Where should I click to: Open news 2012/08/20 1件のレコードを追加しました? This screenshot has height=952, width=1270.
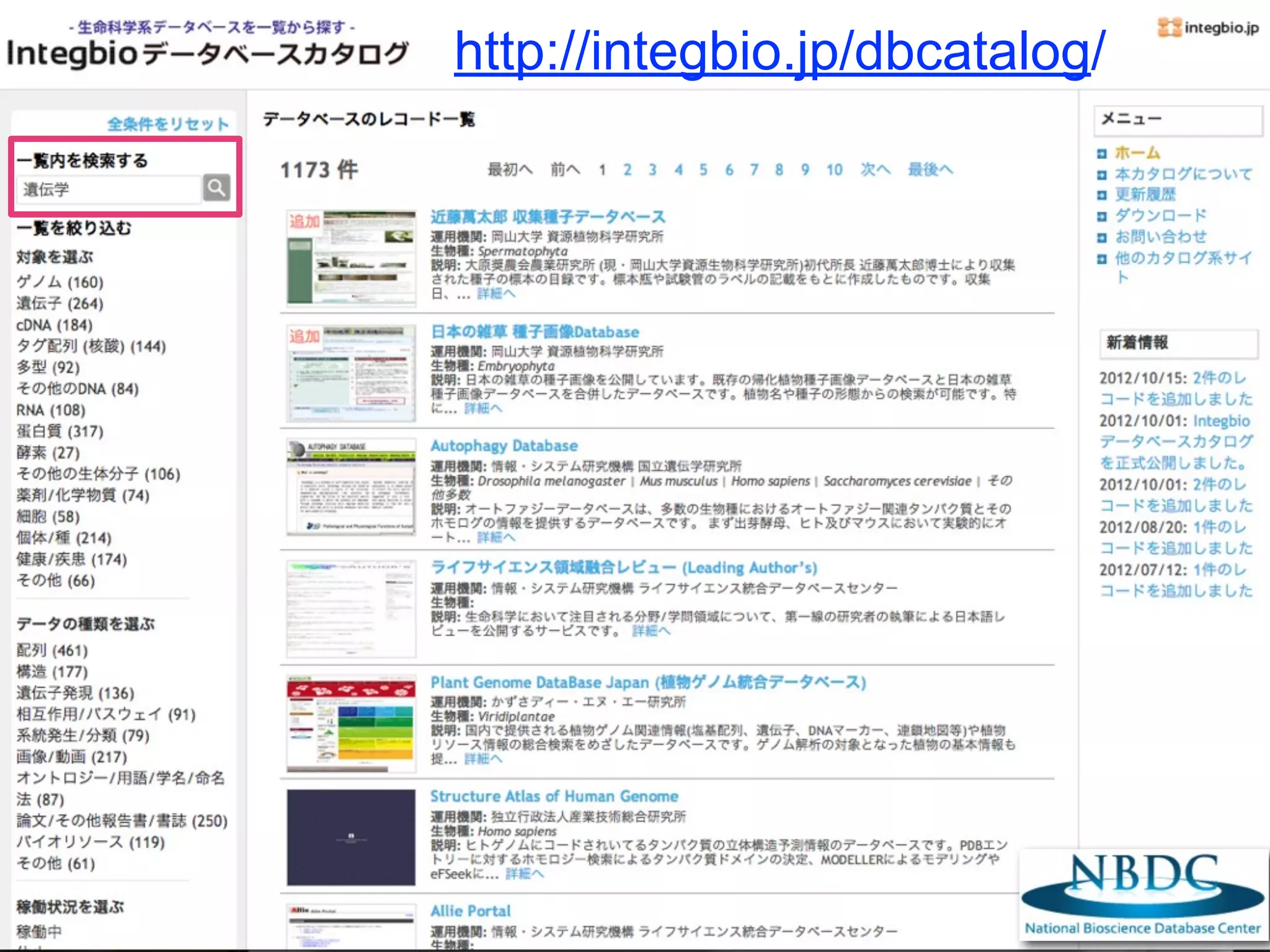pyautogui.click(x=1176, y=537)
